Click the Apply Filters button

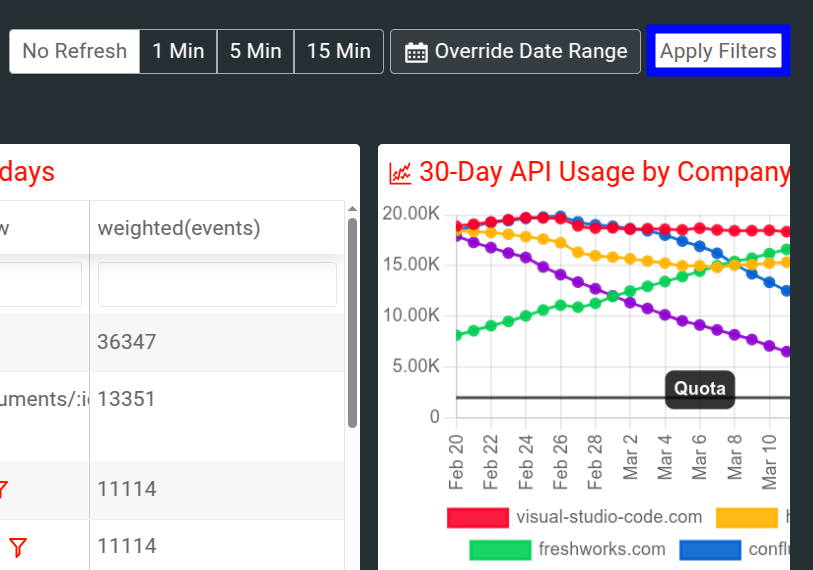pos(718,51)
